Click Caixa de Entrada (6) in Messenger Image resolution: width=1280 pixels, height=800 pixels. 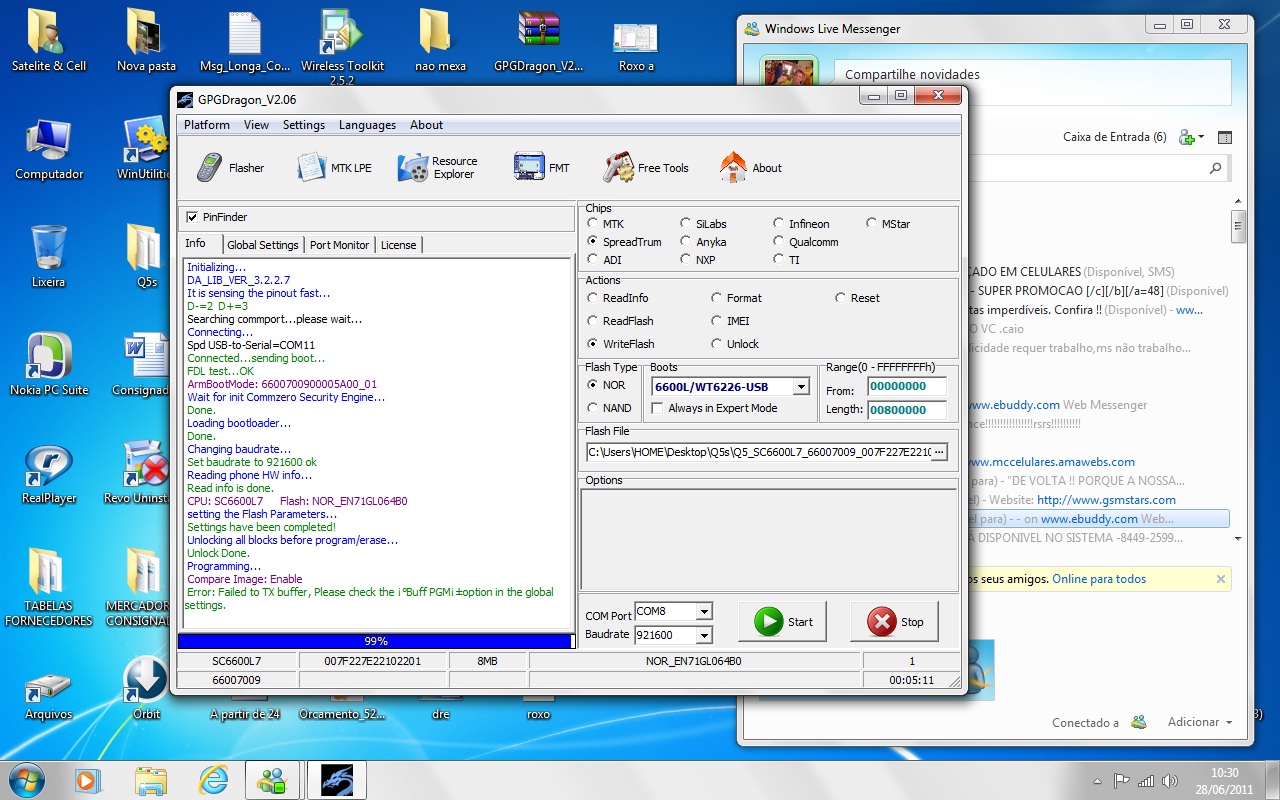coord(1114,137)
